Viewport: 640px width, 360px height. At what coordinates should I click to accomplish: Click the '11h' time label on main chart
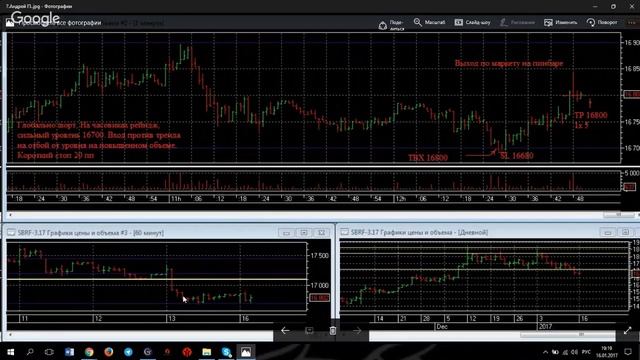pyautogui.click(x=176, y=199)
